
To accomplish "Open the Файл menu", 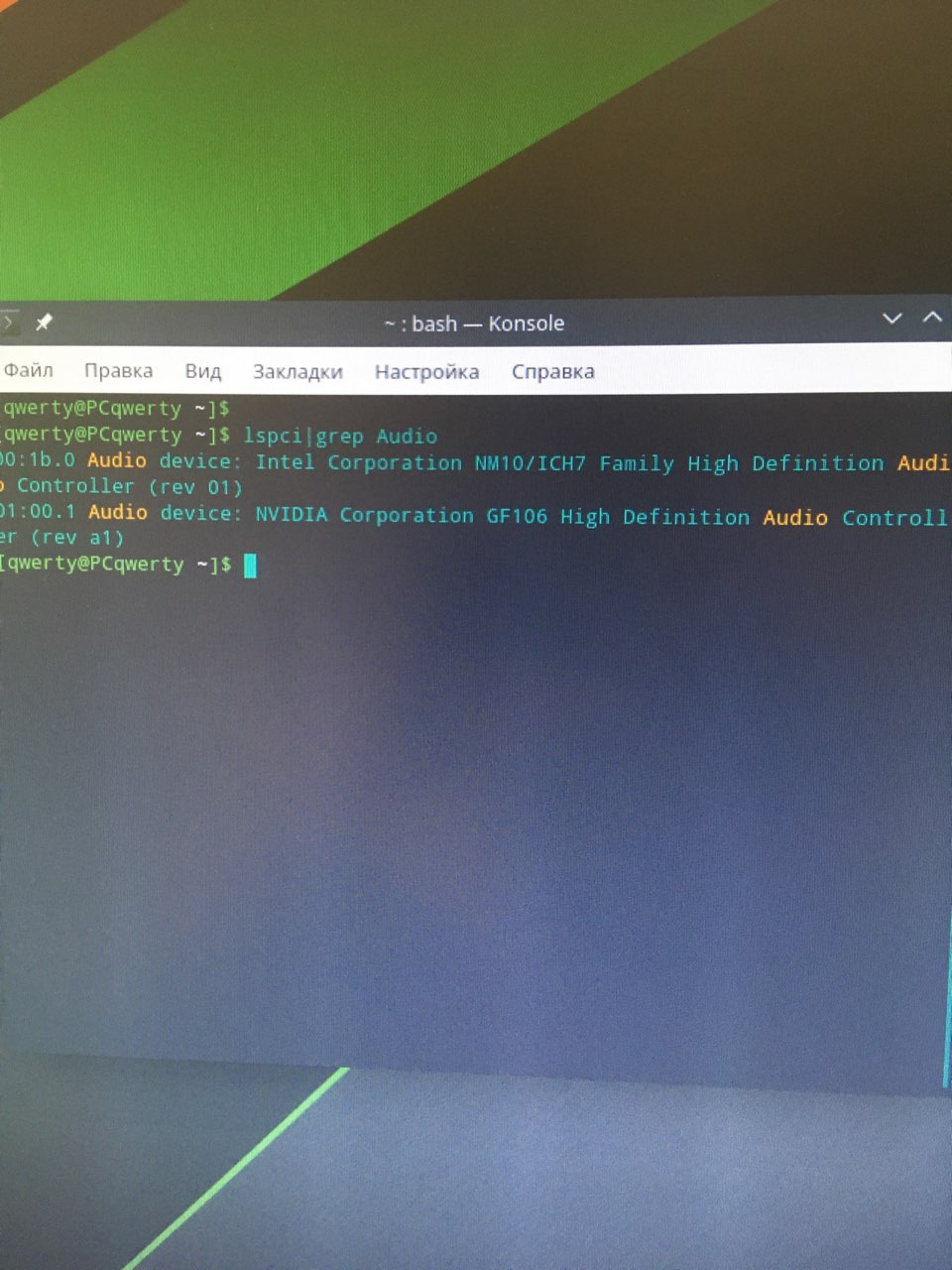I will point(28,370).
